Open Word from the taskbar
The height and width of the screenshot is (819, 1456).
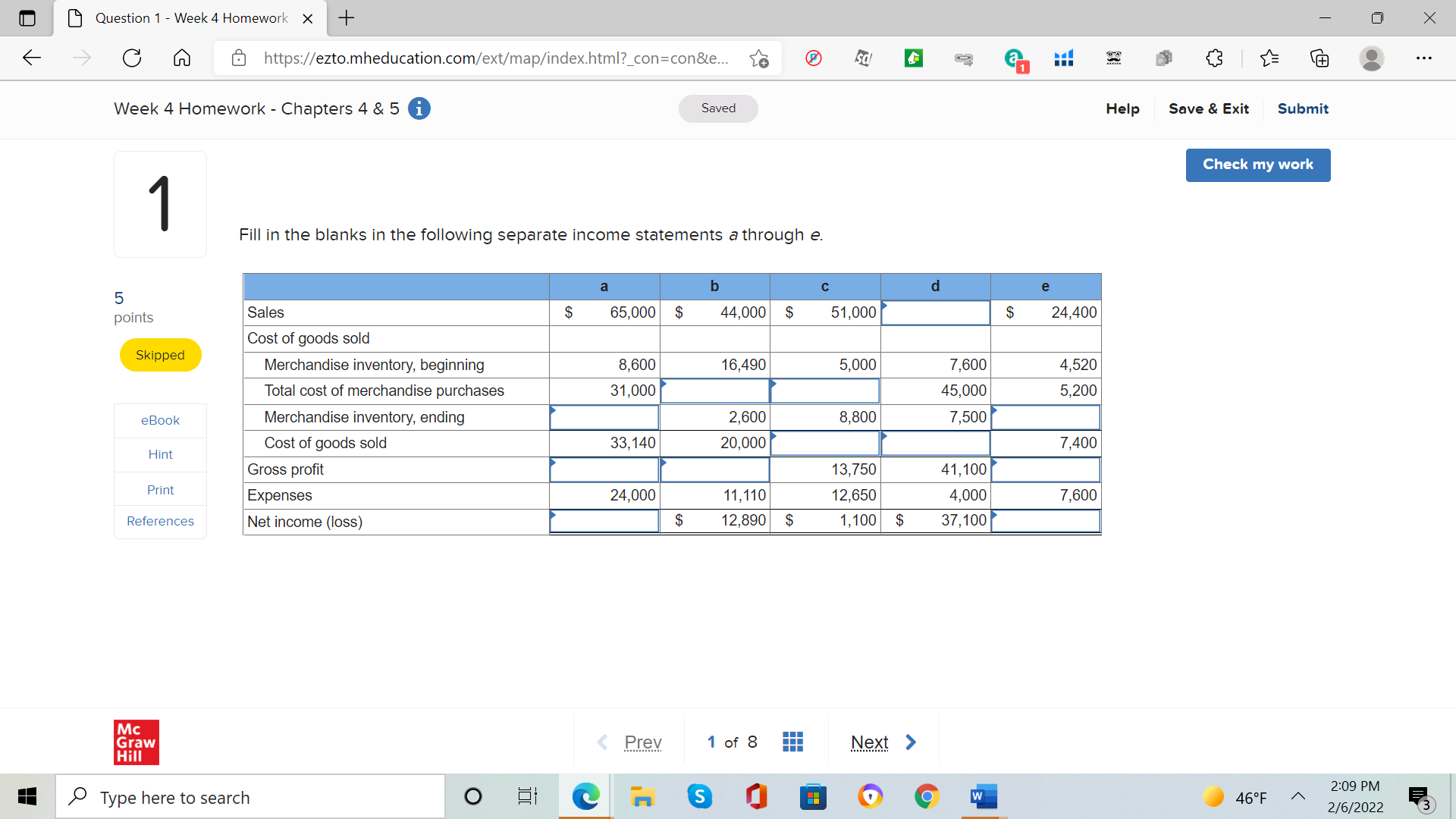pyautogui.click(x=984, y=797)
